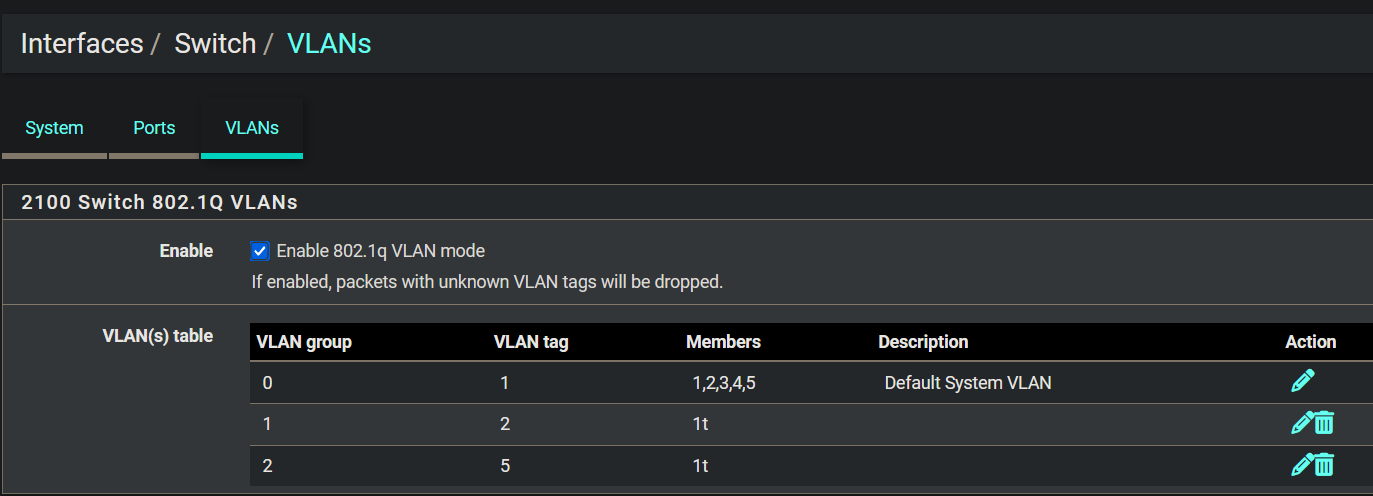Image resolution: width=1373 pixels, height=496 pixels.
Task: Switch to the System tab
Action: tap(54, 128)
